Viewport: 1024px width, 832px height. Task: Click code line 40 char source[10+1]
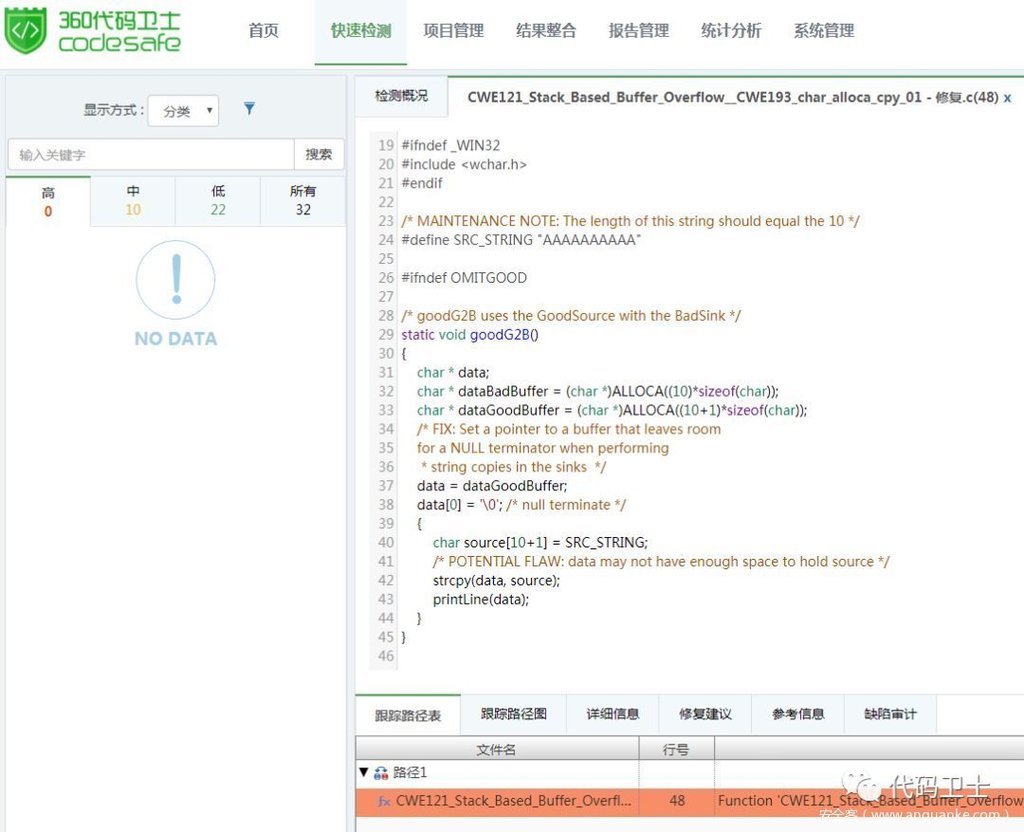click(x=540, y=543)
